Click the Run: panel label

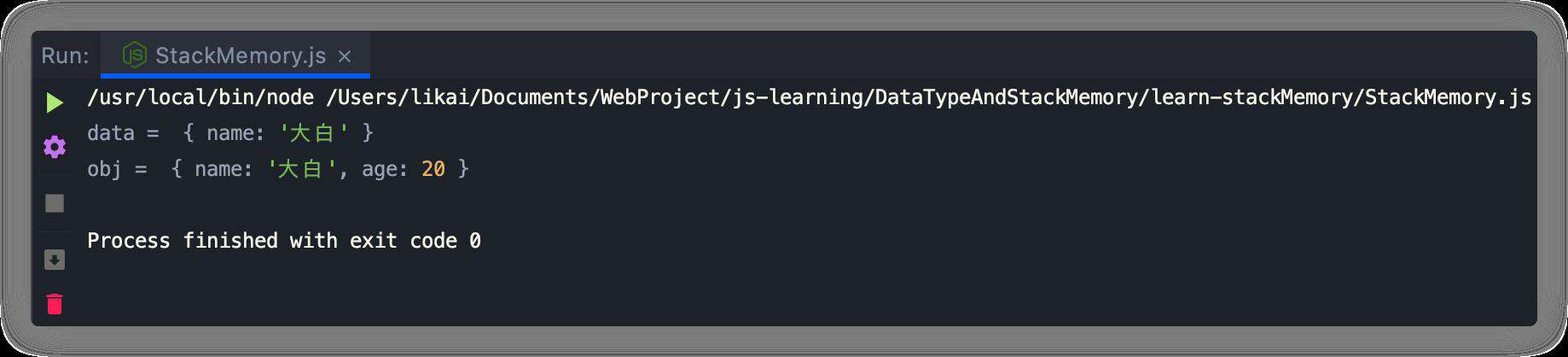[x=65, y=56]
